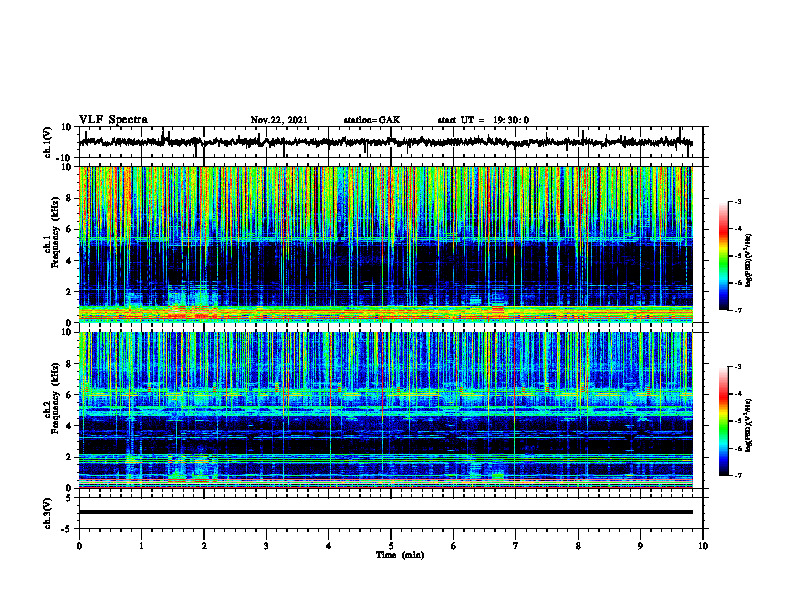This screenshot has width=792, height=612.
Task: Click the "2" kHz tick of ch.2 spectrogram
Action: point(69,457)
